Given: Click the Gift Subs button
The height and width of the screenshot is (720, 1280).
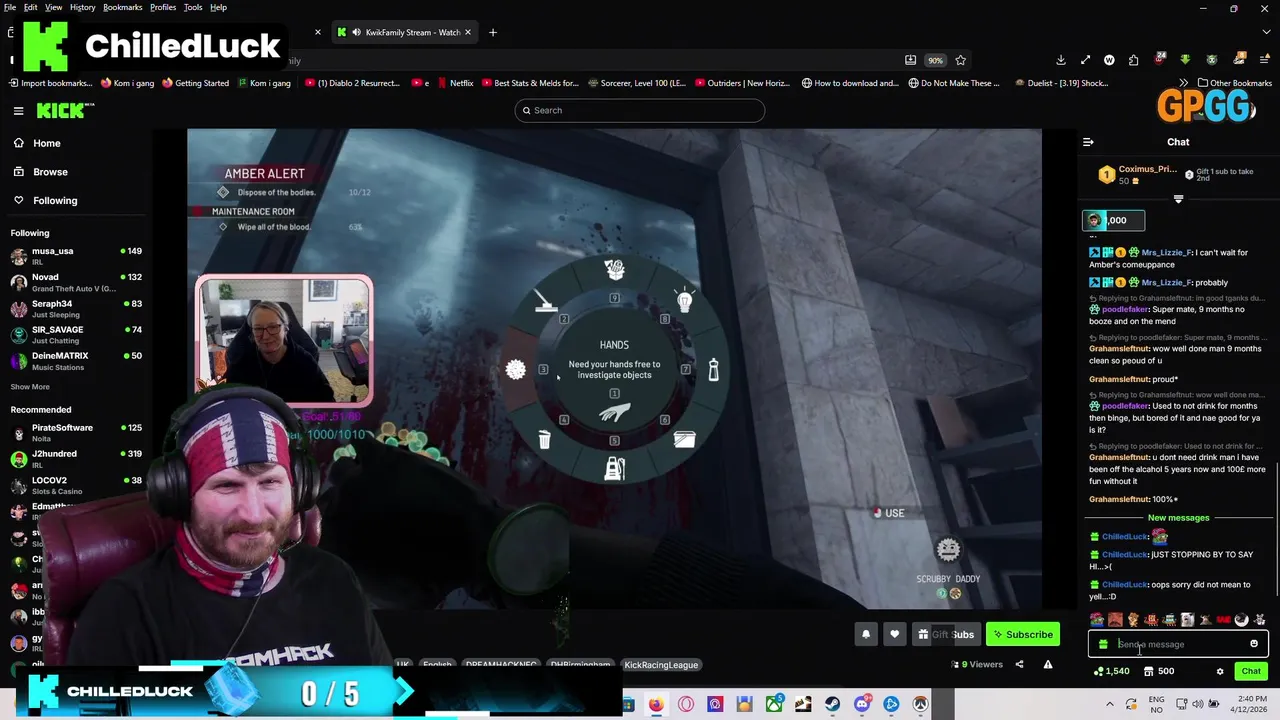Looking at the screenshot, I should click(945, 634).
